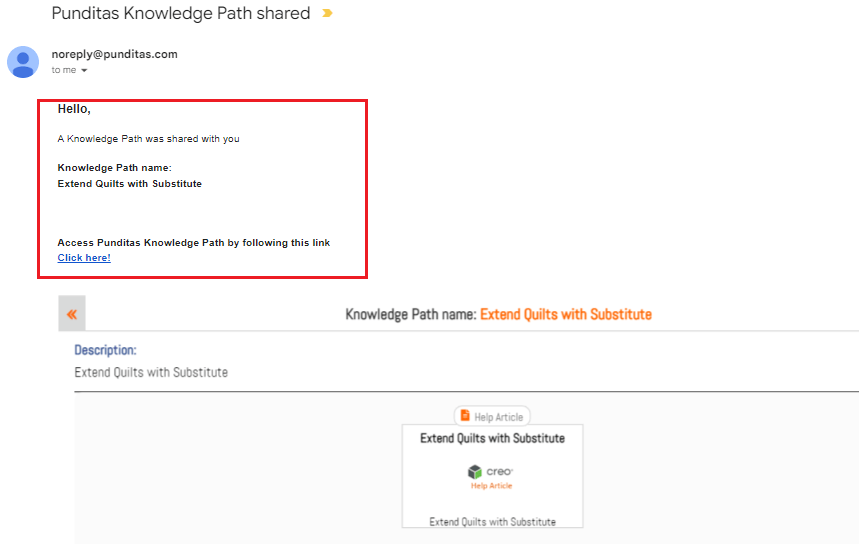859x544 pixels.
Task: Click sender address noreply@punditas.com
Action: (114, 54)
